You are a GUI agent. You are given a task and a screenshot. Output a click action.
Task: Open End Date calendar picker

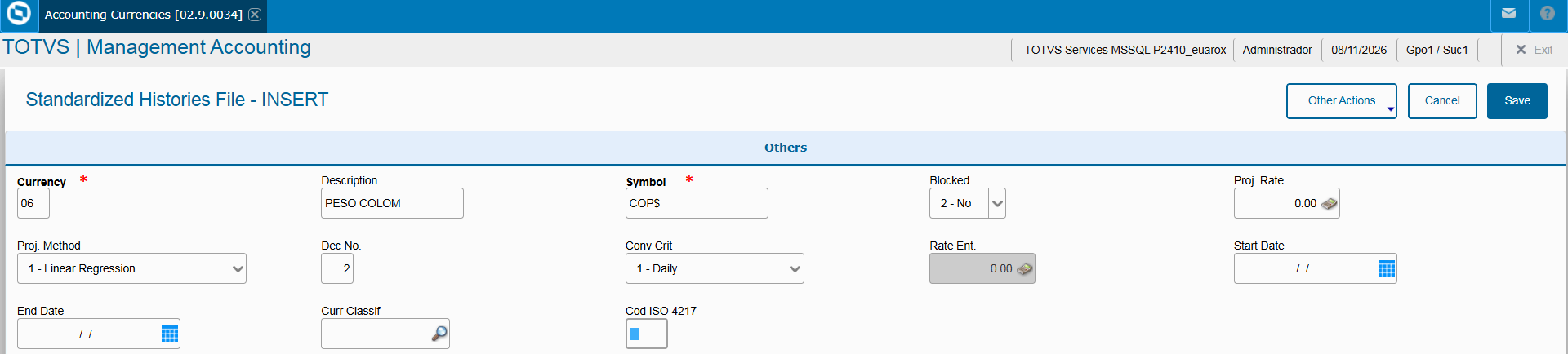click(170, 334)
